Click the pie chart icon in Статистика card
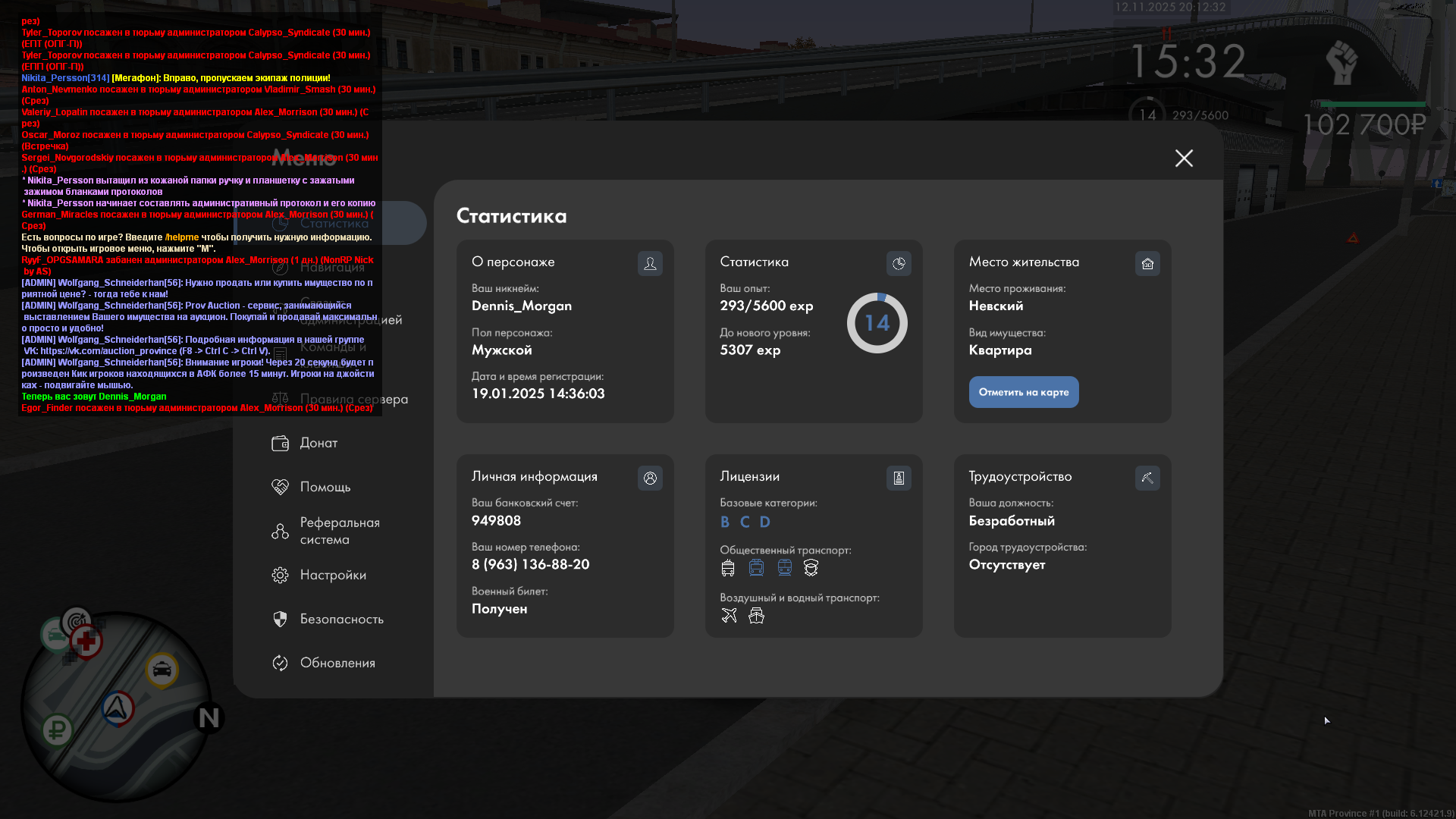 (899, 263)
